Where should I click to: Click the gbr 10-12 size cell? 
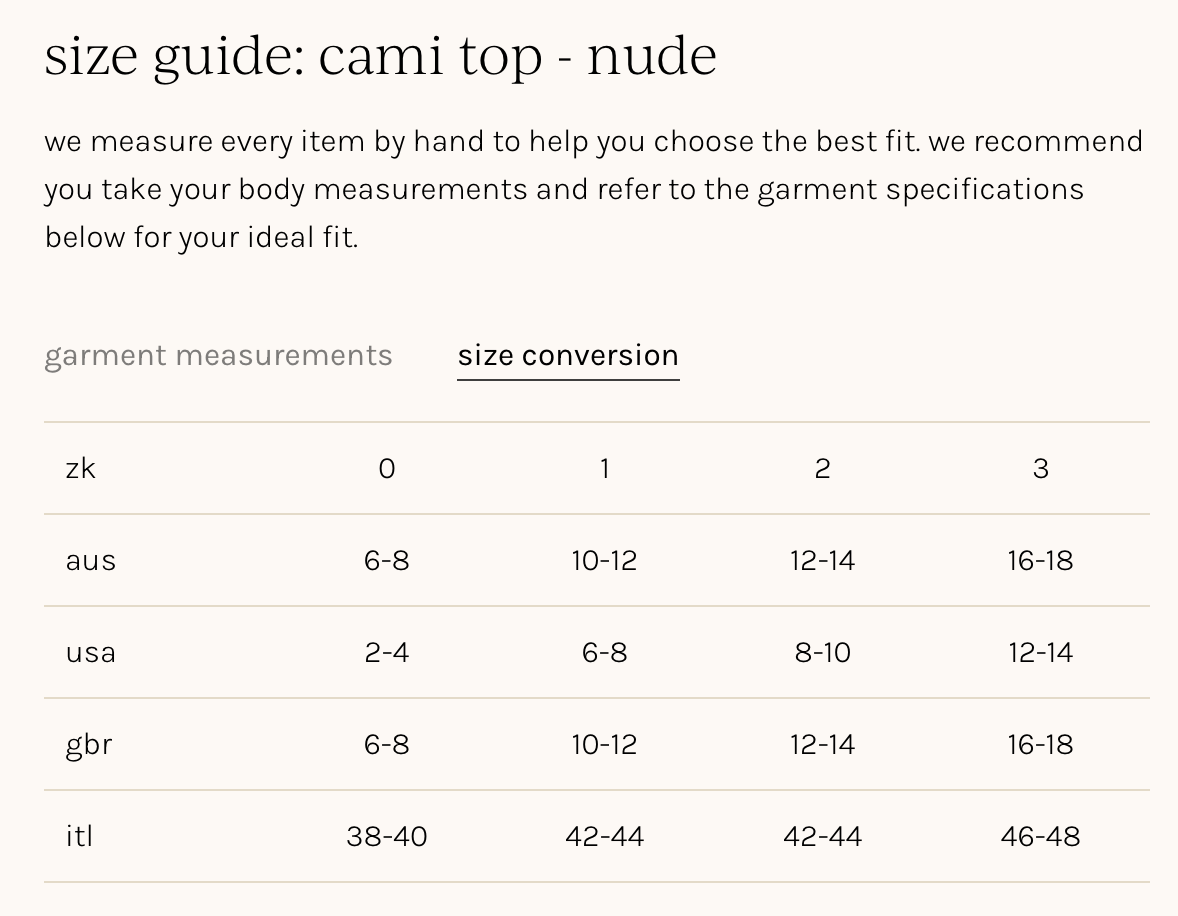coord(605,744)
